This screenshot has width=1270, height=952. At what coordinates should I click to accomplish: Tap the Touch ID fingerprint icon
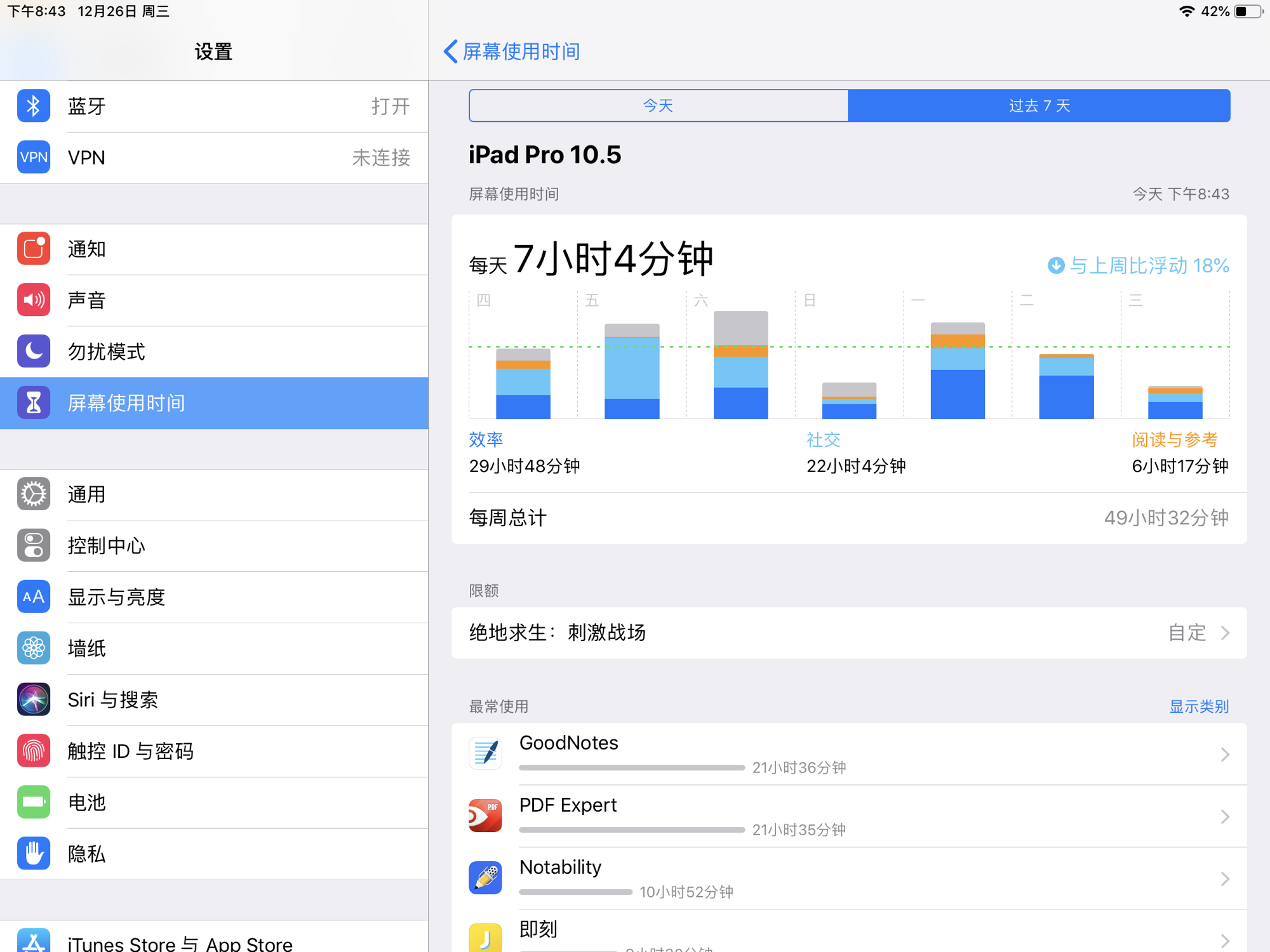pyautogui.click(x=34, y=751)
